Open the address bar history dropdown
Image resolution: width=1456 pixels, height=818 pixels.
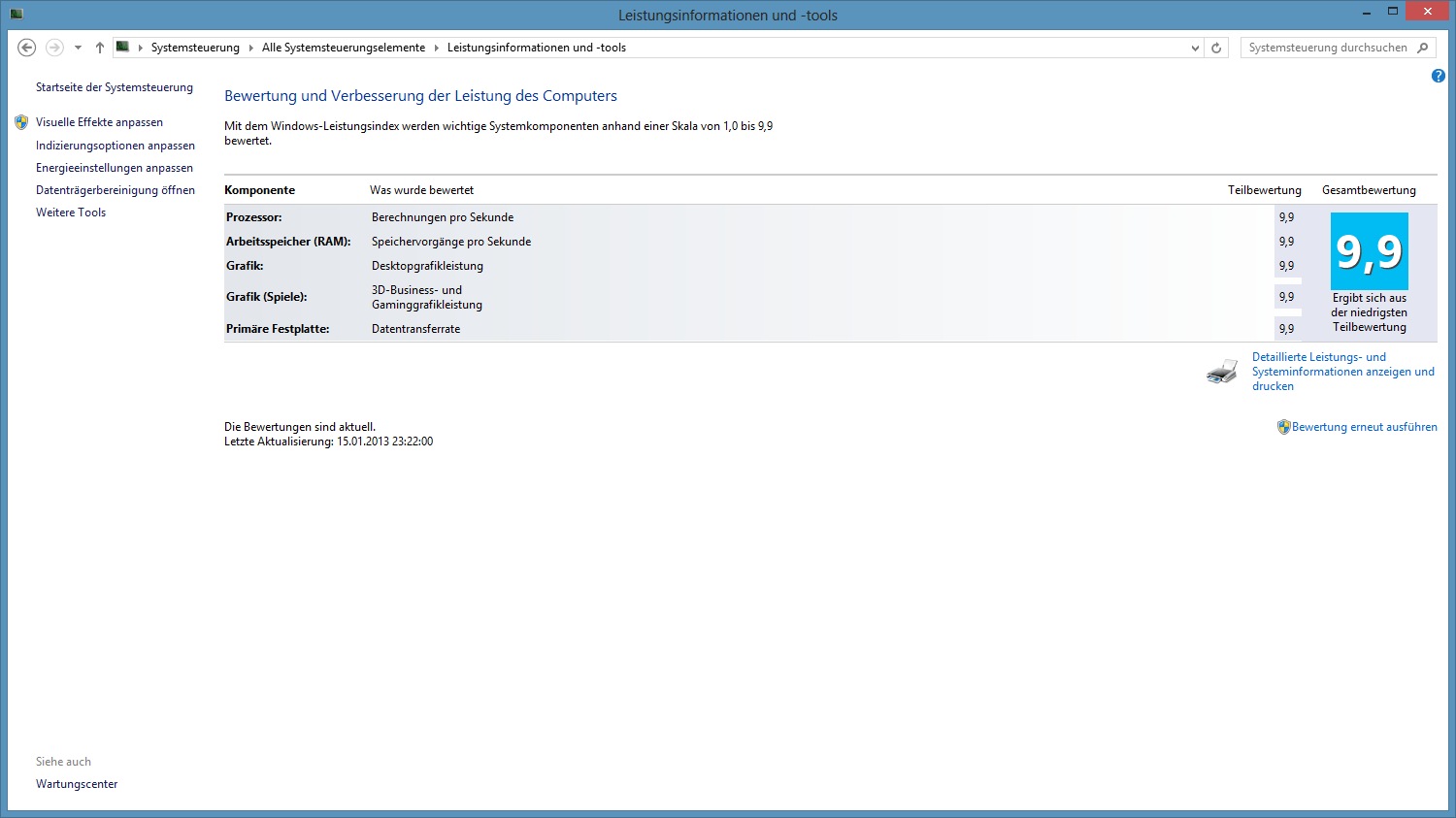[1195, 48]
